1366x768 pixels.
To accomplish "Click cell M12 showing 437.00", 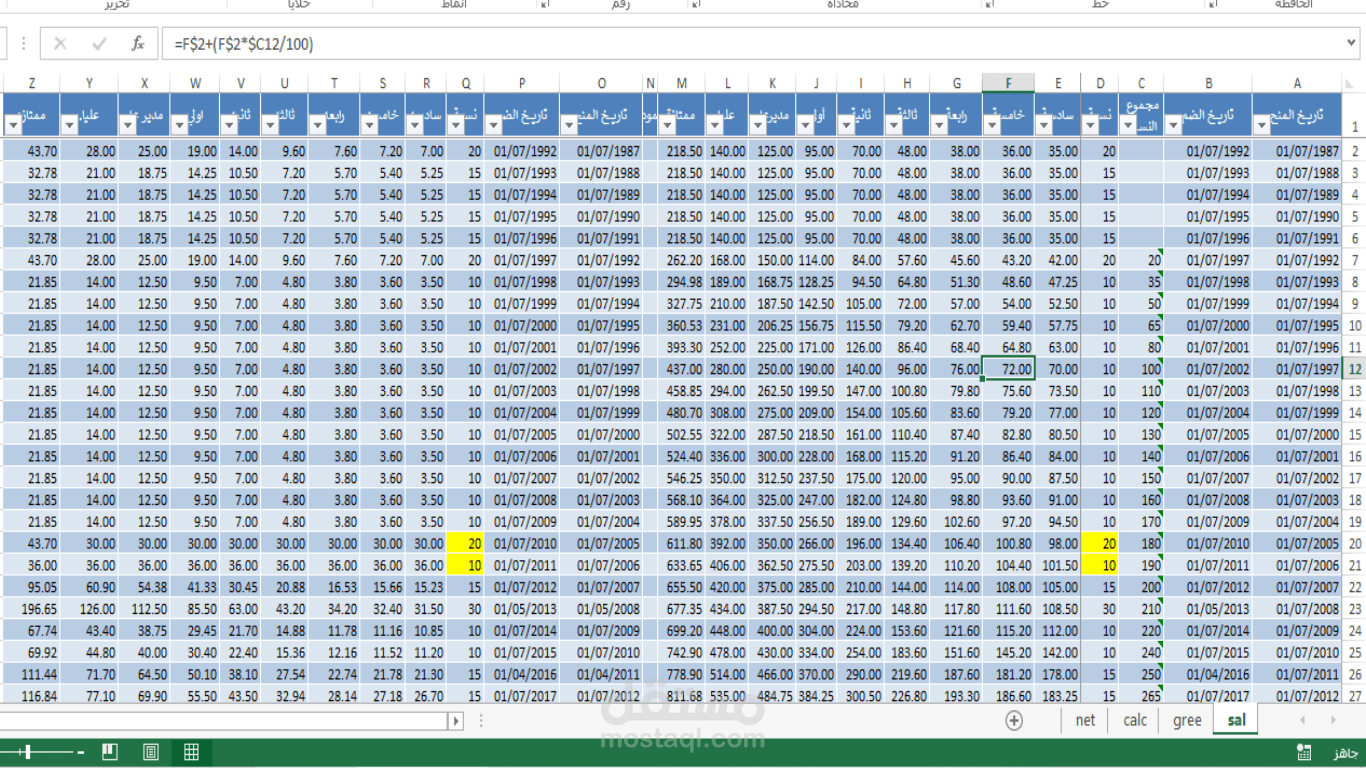I will tap(682, 369).
